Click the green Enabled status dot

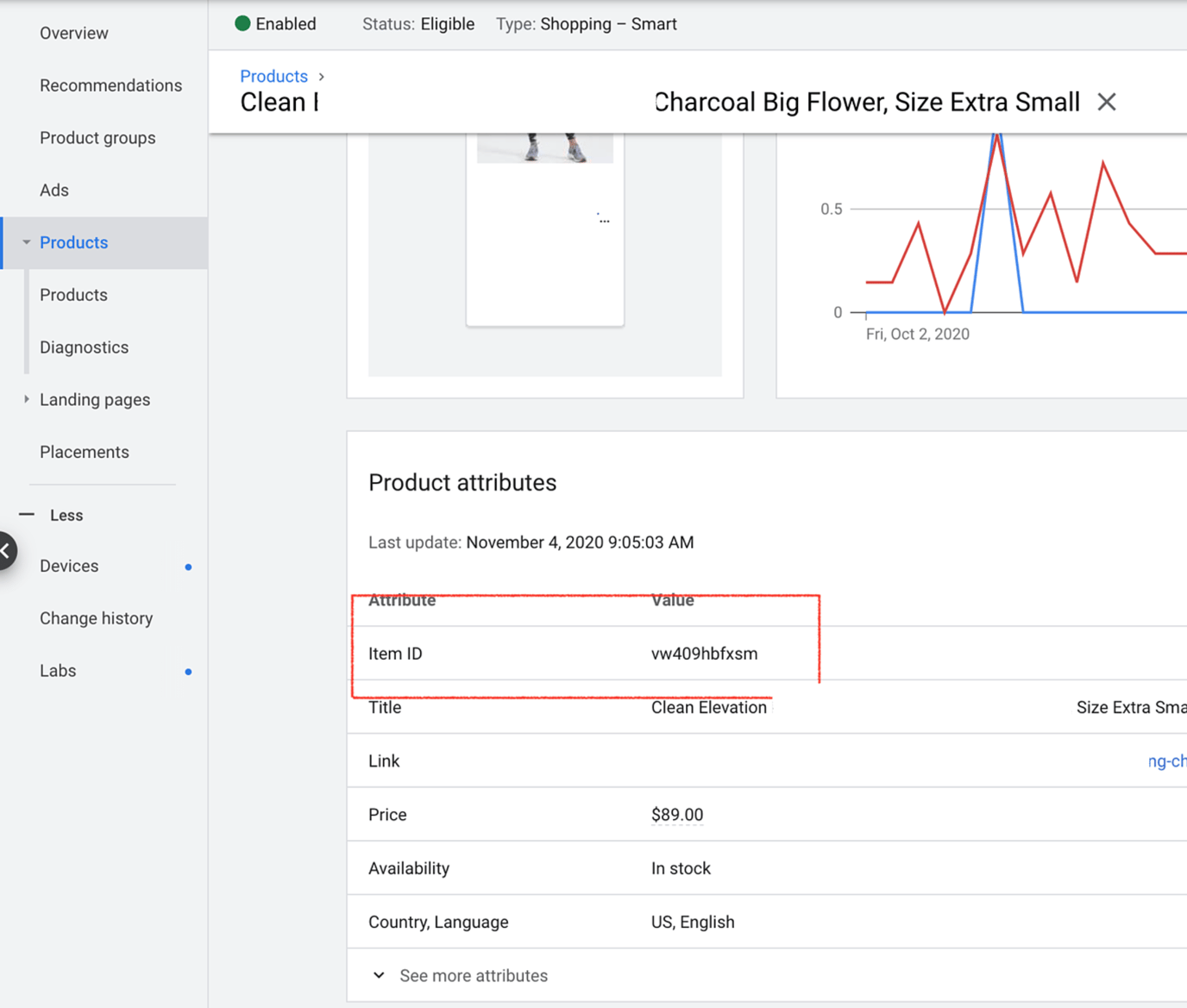tap(242, 24)
